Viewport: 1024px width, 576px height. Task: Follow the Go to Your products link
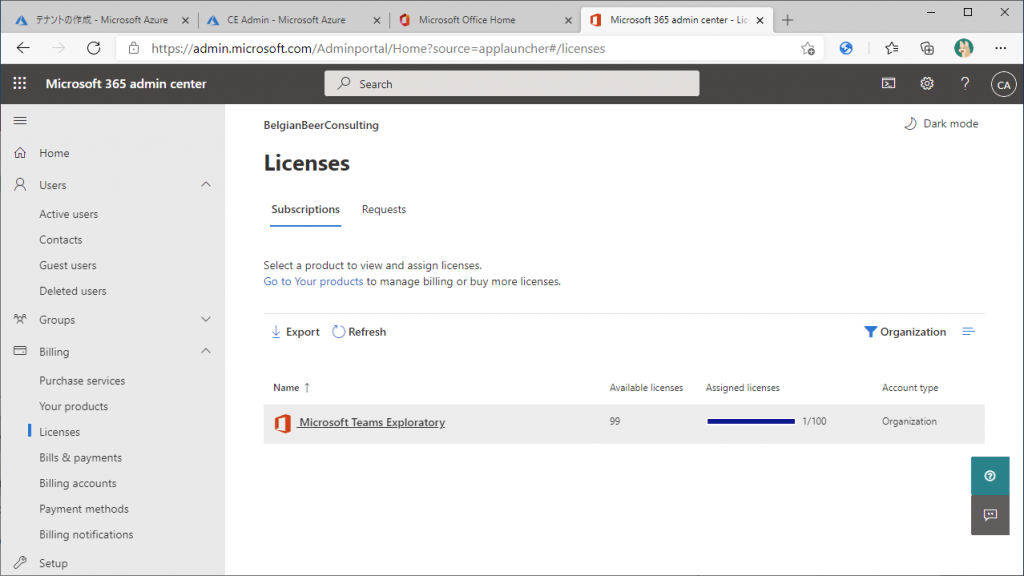tap(313, 281)
